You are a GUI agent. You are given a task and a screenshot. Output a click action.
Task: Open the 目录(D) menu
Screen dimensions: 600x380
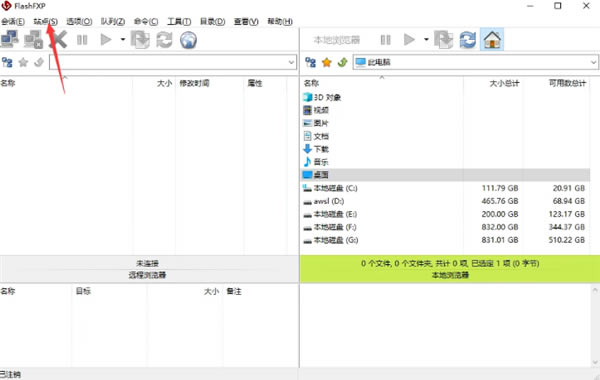click(212, 21)
